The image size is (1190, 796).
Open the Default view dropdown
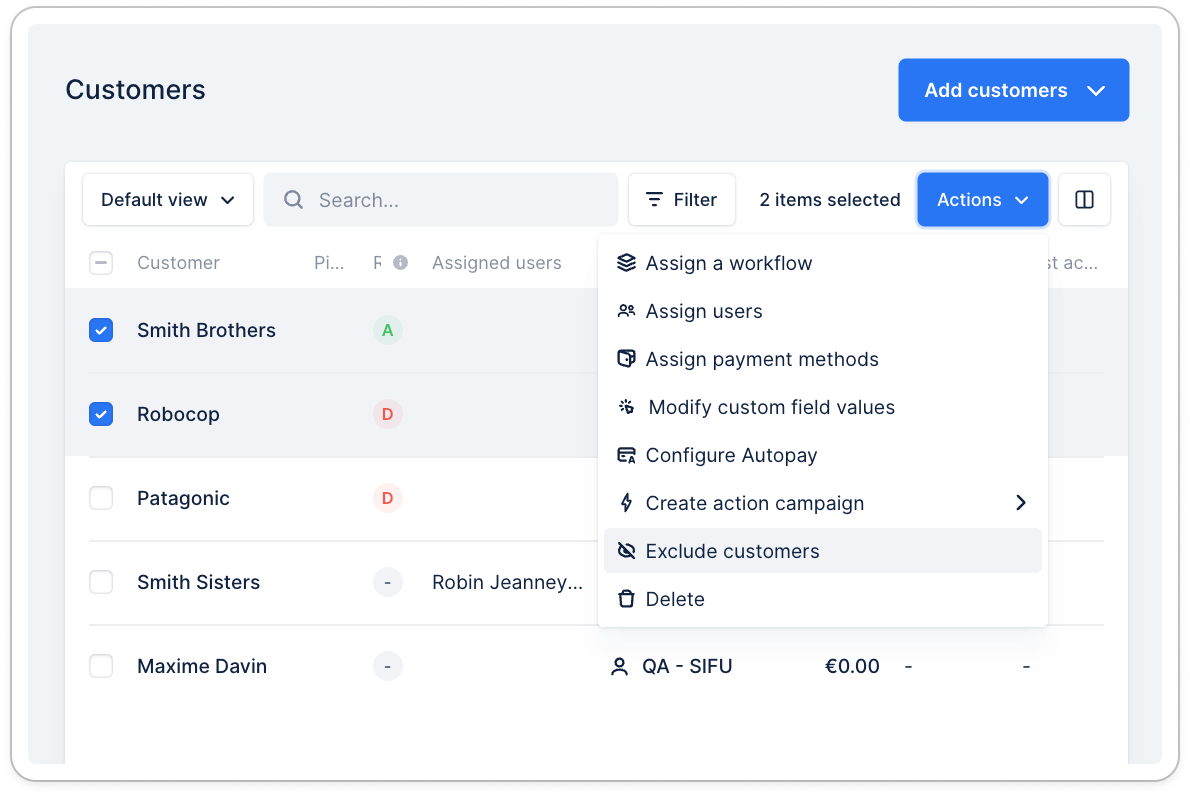pyautogui.click(x=168, y=200)
